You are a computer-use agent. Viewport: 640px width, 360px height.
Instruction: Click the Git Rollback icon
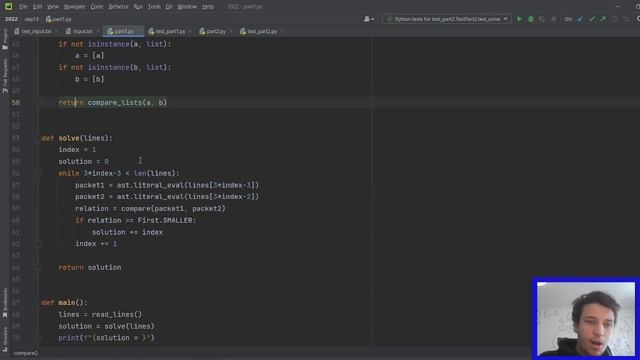pyautogui.click(x=626, y=19)
